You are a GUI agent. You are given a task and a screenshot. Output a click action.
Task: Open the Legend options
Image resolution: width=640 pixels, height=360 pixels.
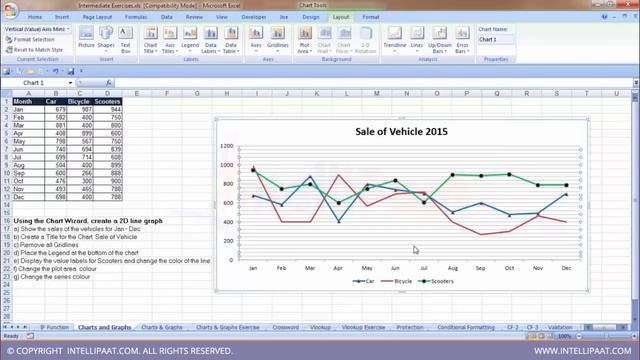pos(190,40)
